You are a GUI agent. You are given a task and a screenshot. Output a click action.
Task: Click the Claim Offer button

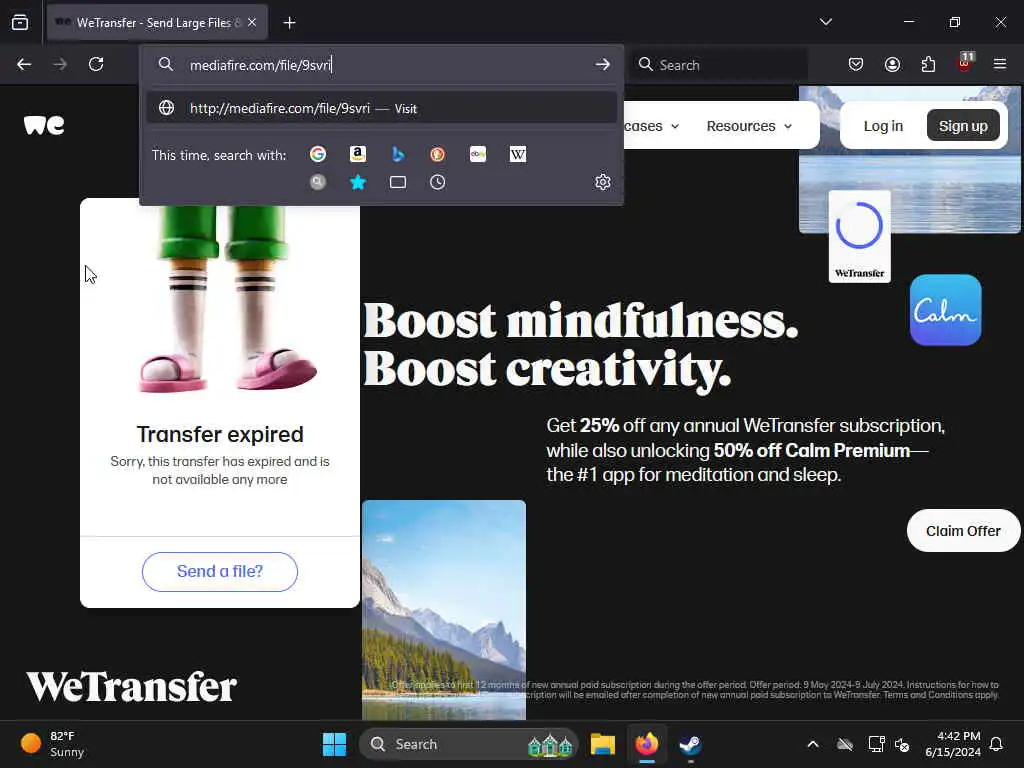point(963,531)
